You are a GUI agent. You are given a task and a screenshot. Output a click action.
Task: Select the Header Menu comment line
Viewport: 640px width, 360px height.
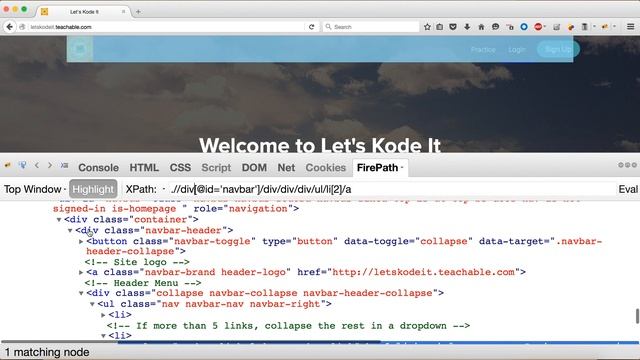click(143, 283)
